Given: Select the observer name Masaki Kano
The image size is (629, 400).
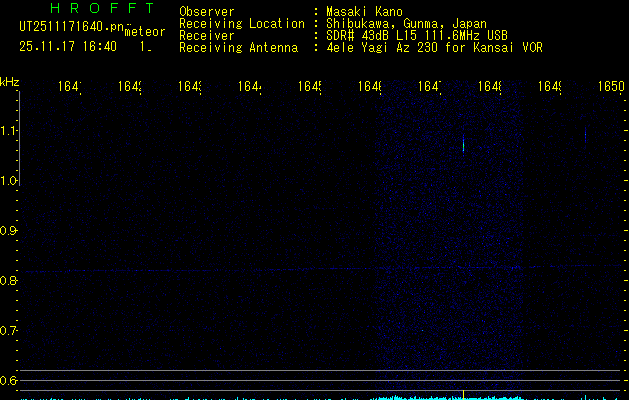Looking at the screenshot, I should [364, 12].
